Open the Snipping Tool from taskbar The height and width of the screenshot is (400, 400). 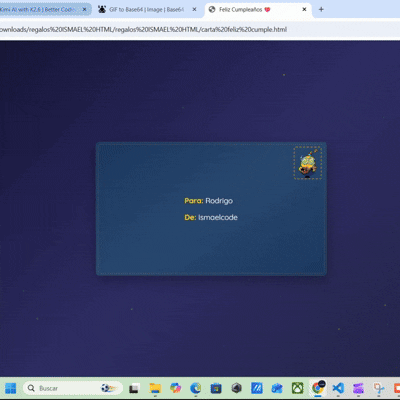pyautogui.click(x=379, y=388)
